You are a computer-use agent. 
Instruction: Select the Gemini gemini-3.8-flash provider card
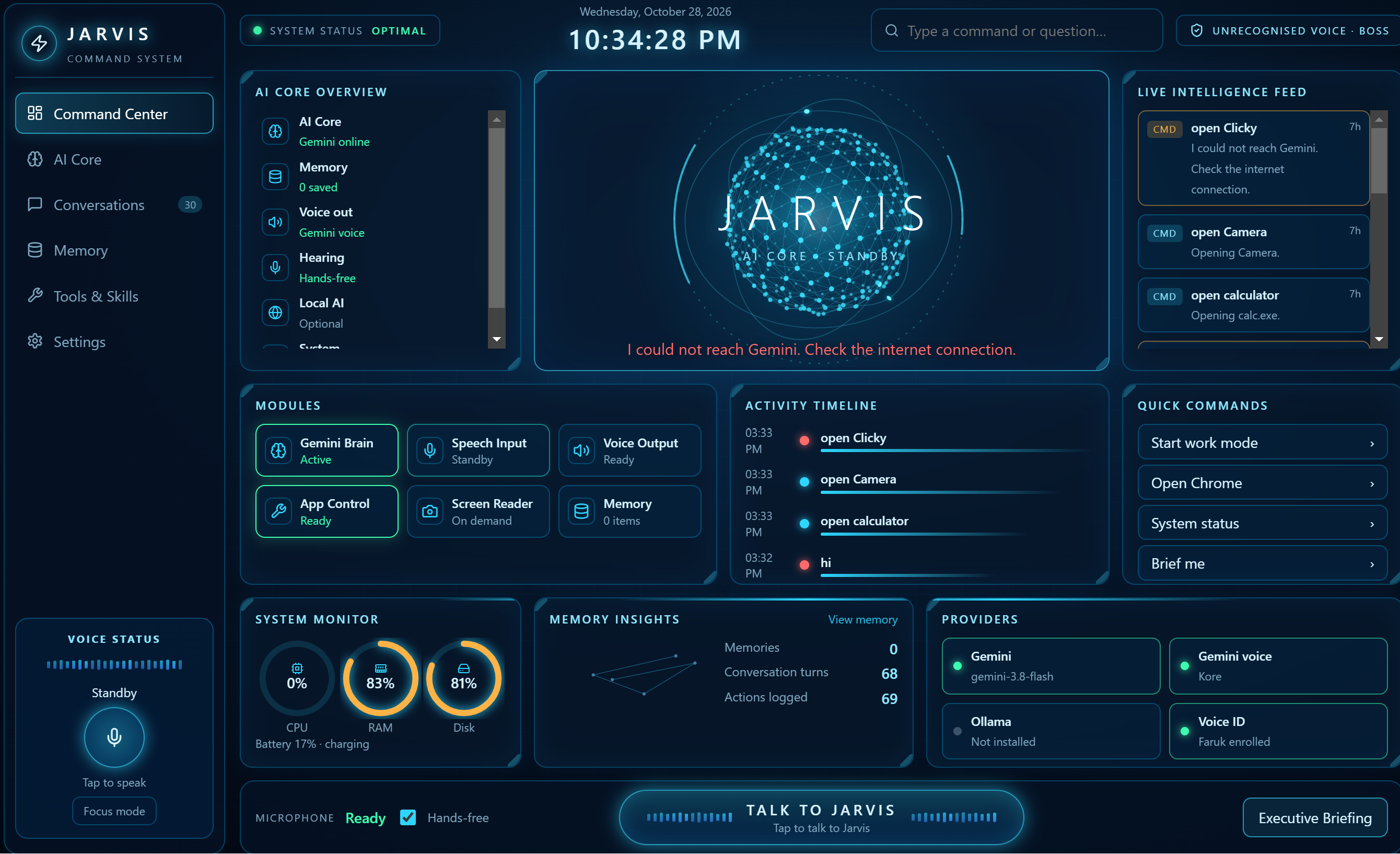pyautogui.click(x=1051, y=666)
